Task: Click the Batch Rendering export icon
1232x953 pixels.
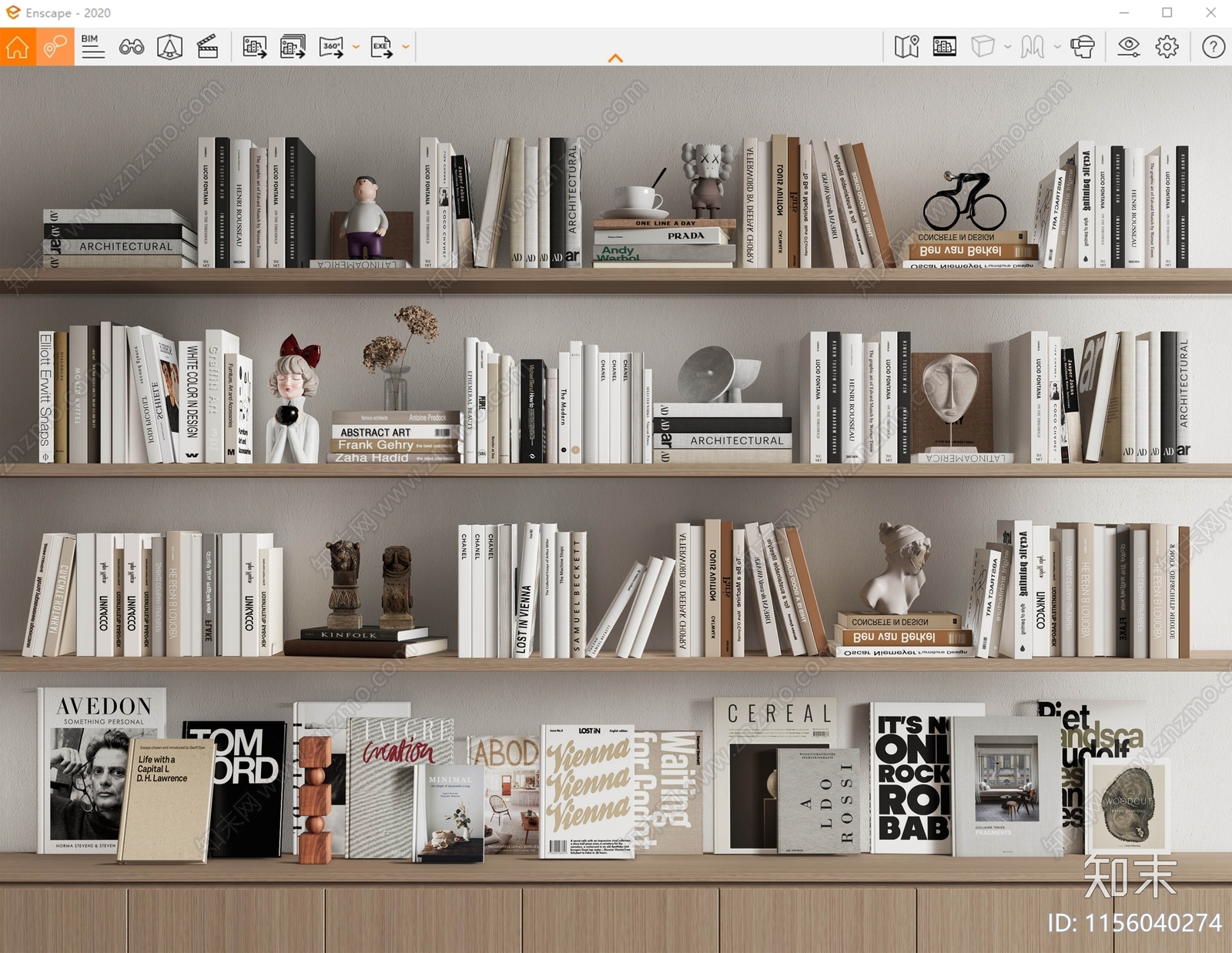Action: coord(293,47)
